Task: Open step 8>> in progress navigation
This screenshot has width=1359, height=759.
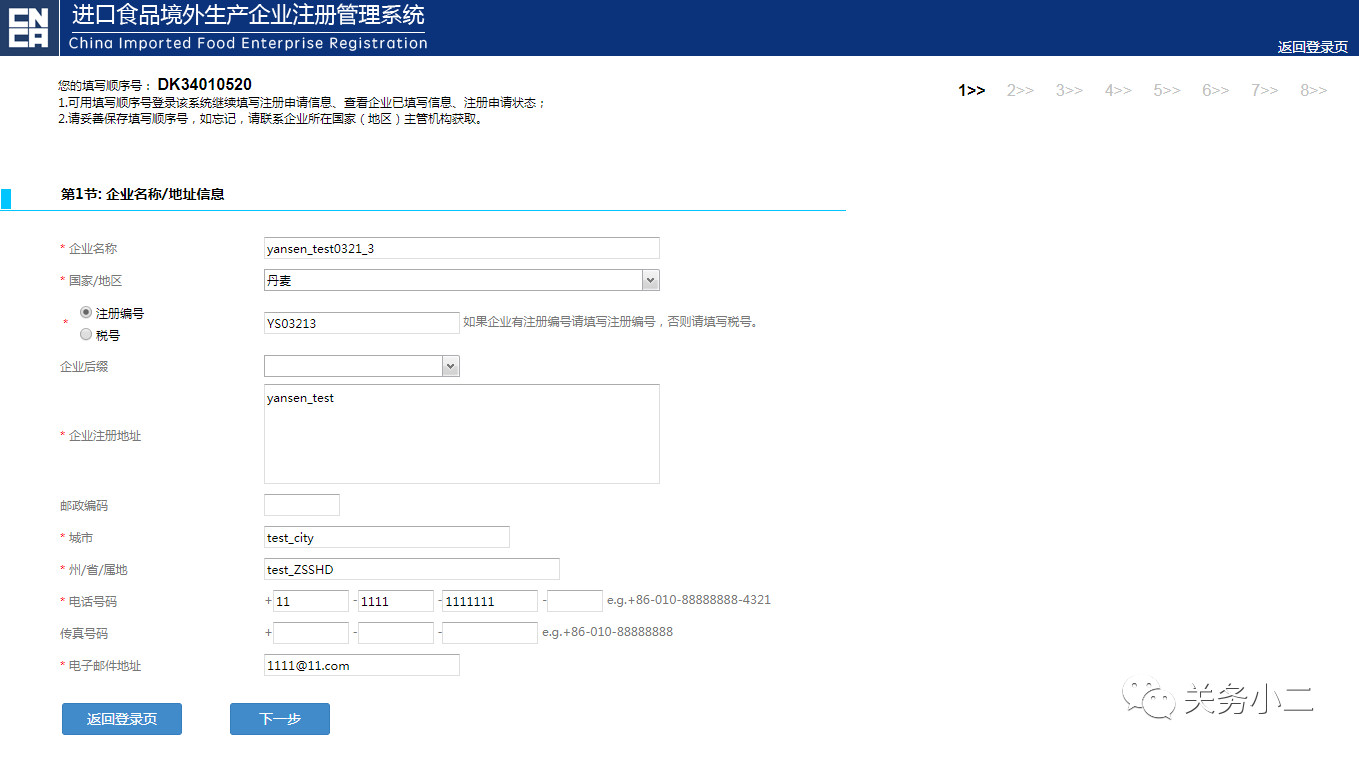Action: [1313, 90]
